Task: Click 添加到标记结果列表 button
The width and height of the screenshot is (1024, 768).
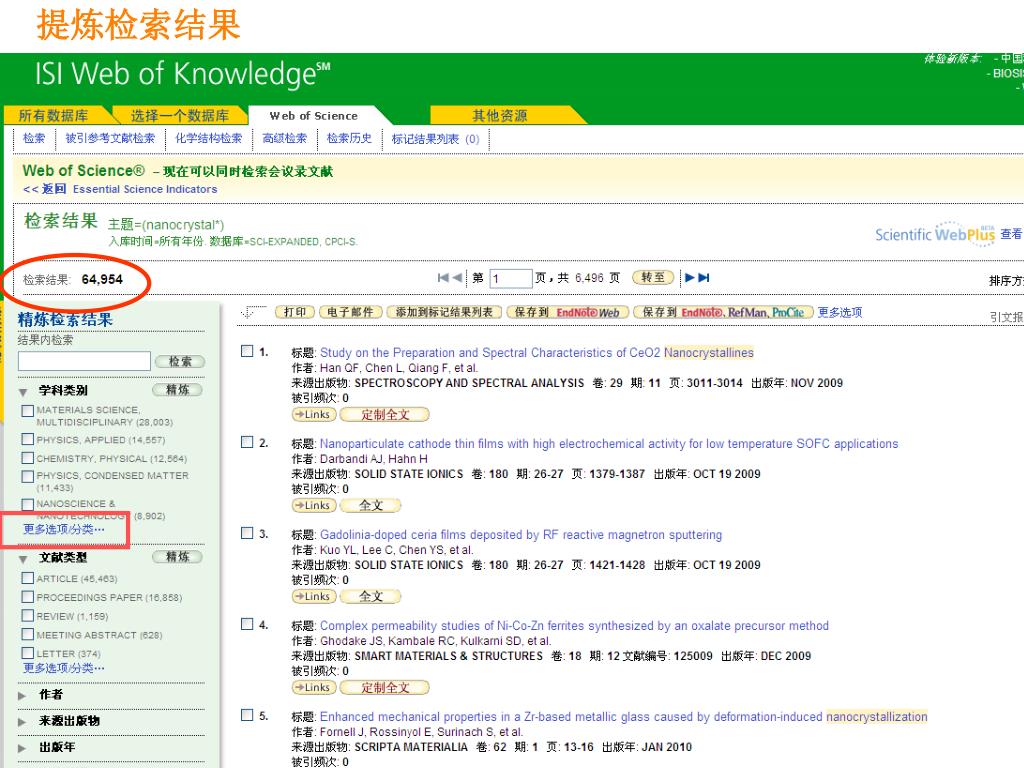Action: 444,312
